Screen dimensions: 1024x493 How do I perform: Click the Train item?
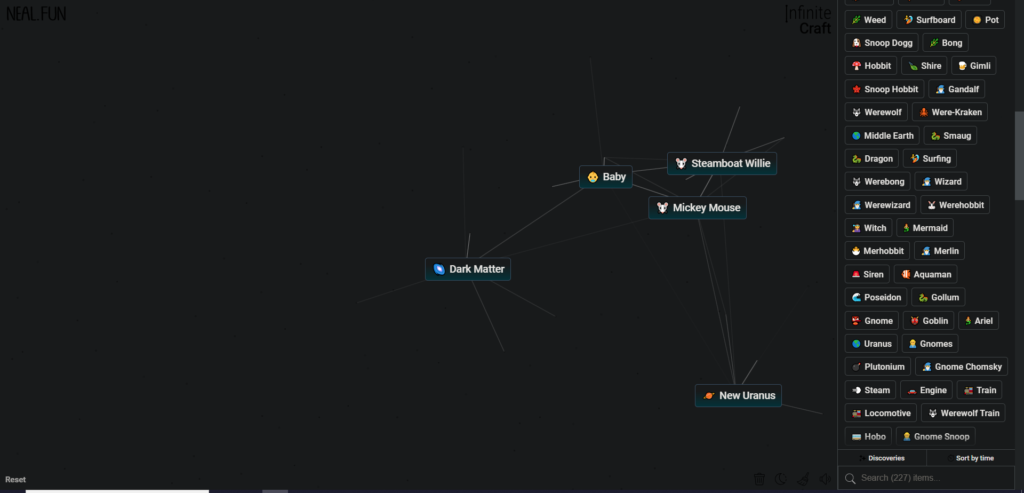click(x=979, y=390)
